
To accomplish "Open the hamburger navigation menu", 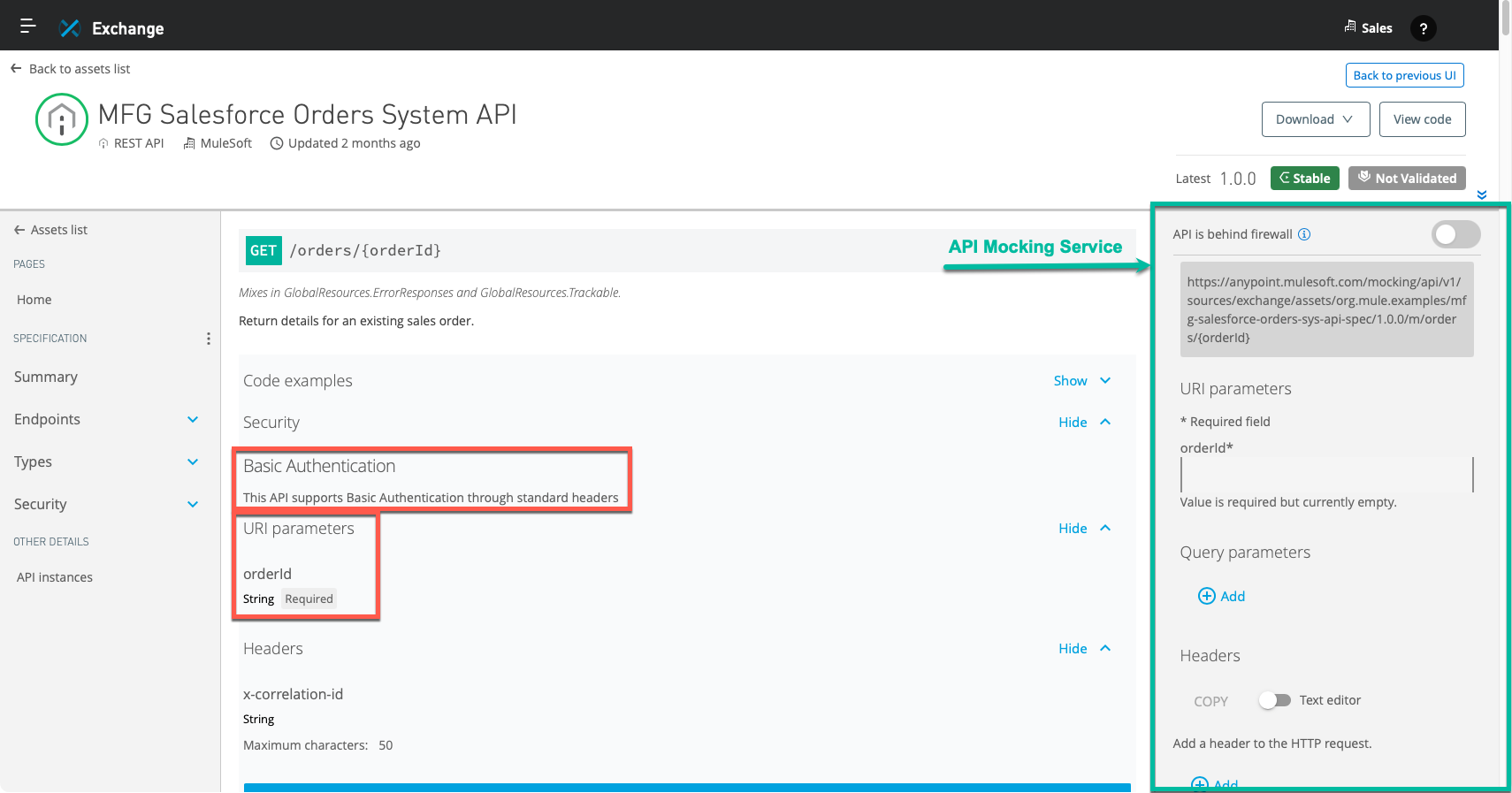I will [28, 27].
